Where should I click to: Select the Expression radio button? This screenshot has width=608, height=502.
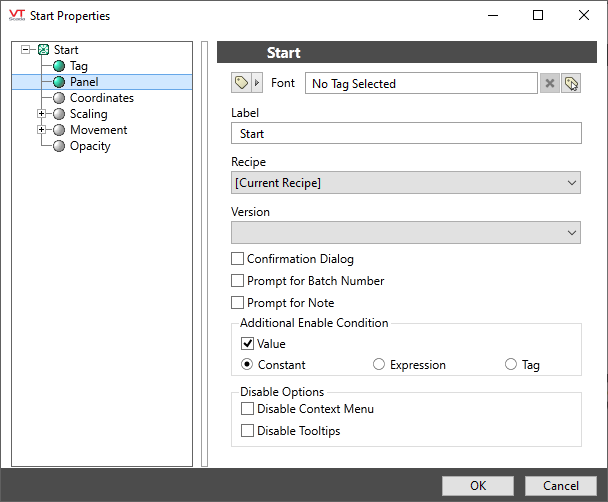point(379,365)
